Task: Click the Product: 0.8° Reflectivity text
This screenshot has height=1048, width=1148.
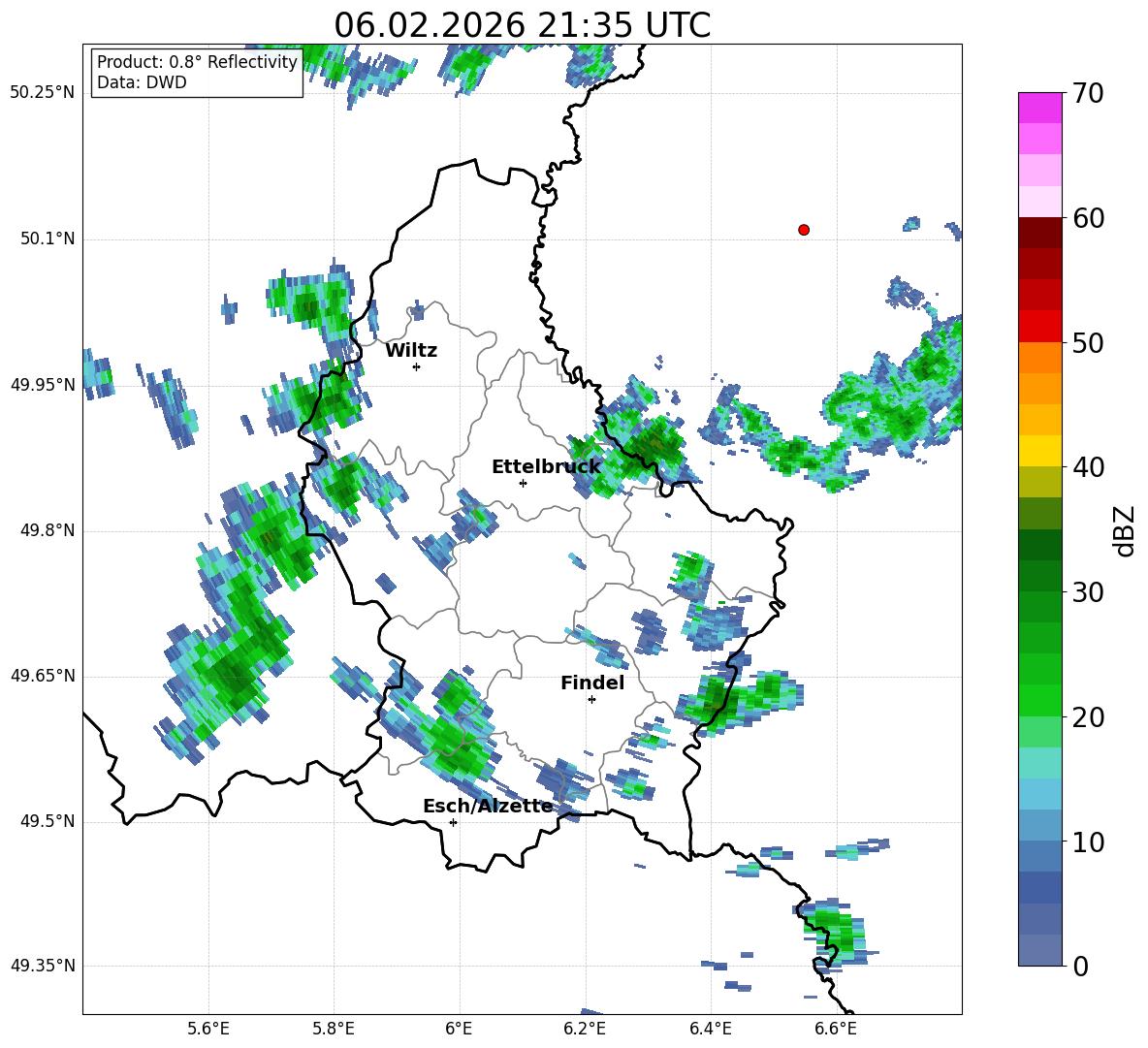Action: click(197, 62)
